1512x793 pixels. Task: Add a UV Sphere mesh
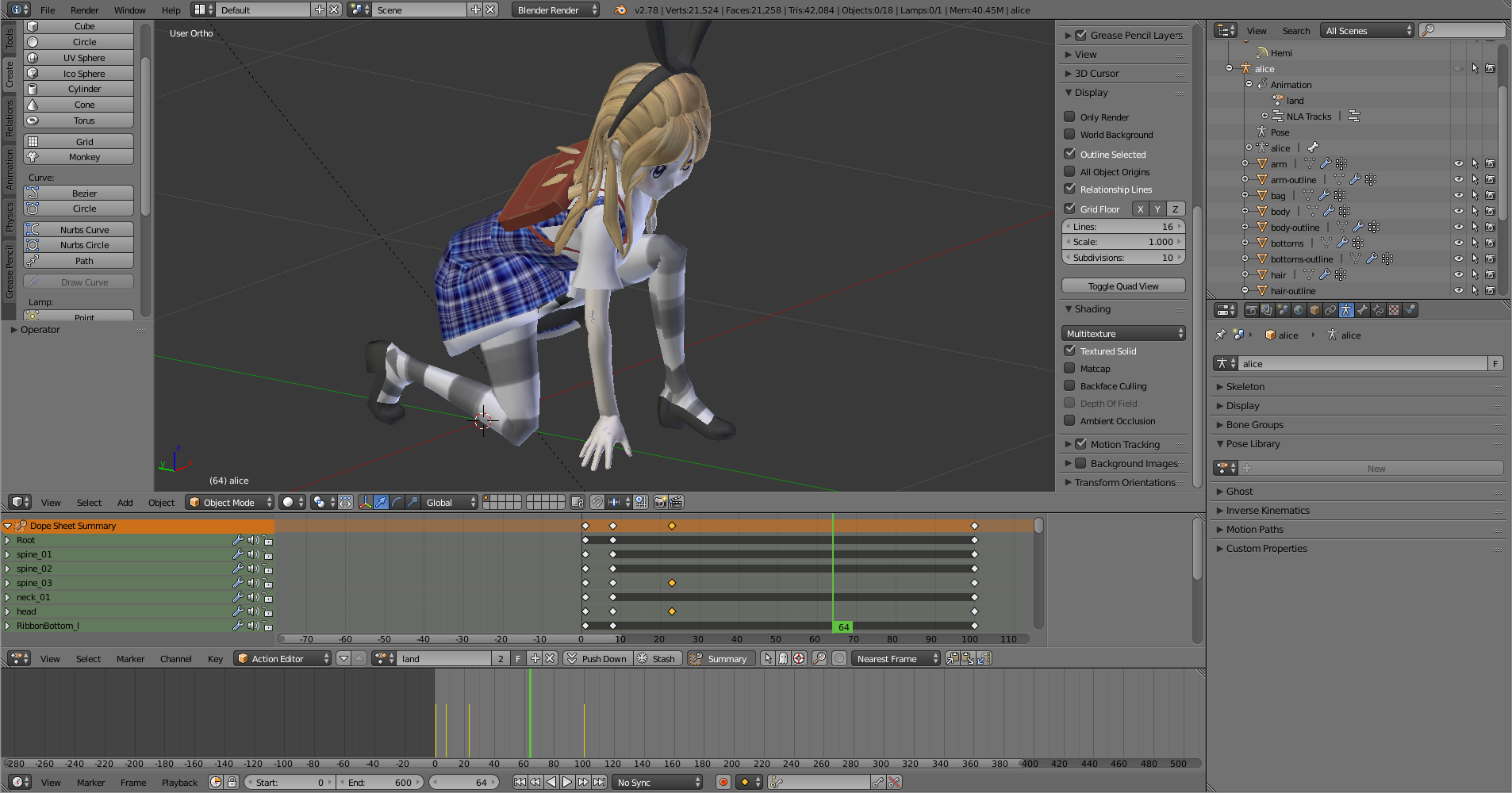pyautogui.click(x=79, y=58)
